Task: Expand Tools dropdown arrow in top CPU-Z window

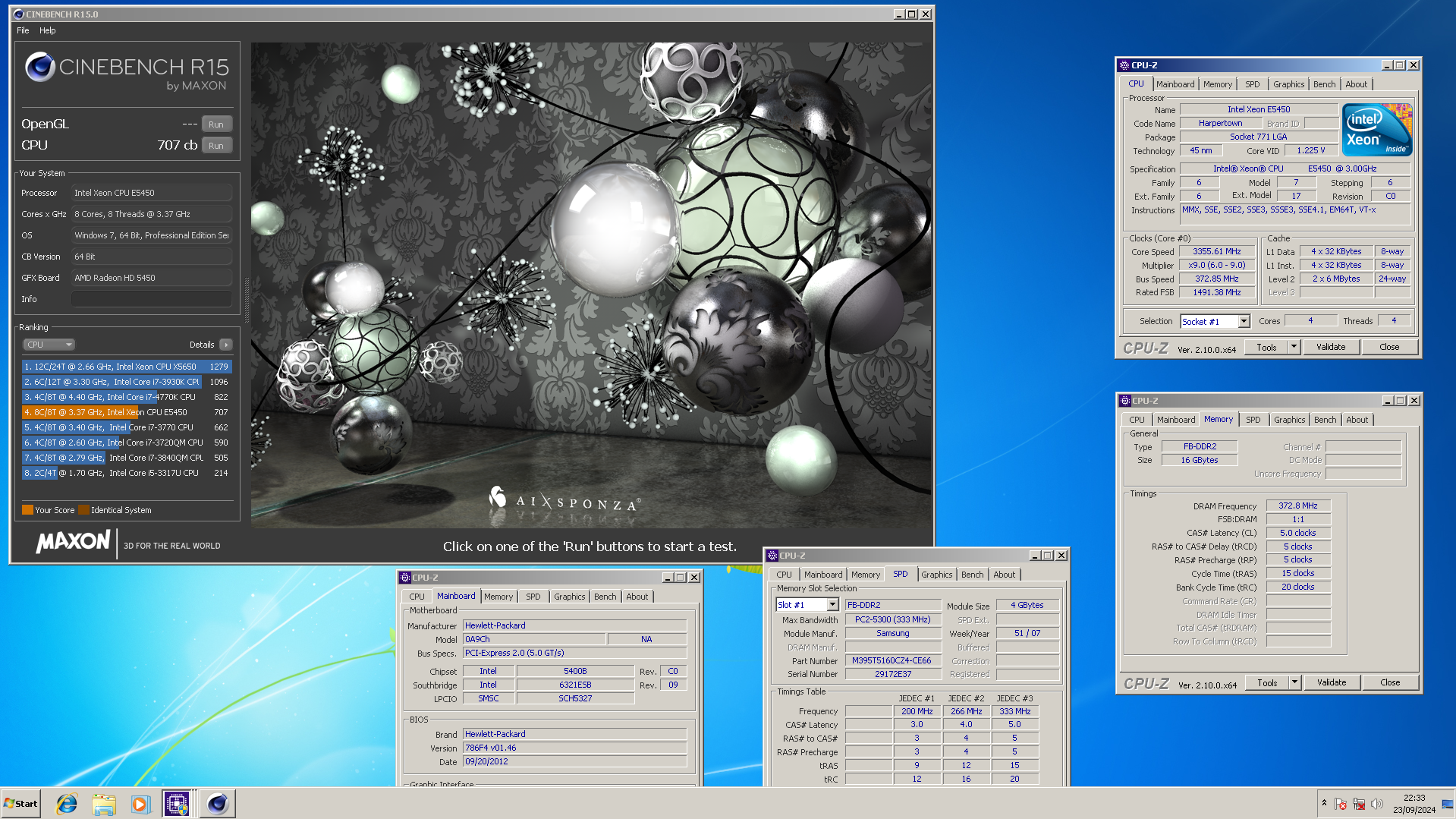Action: (x=1294, y=348)
